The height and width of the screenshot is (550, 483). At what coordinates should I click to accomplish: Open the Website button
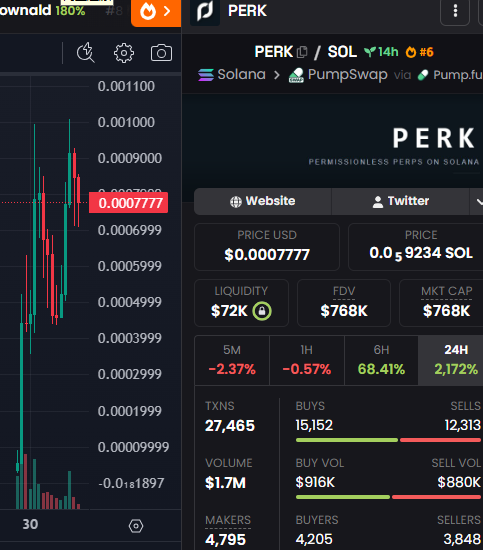pos(263,201)
